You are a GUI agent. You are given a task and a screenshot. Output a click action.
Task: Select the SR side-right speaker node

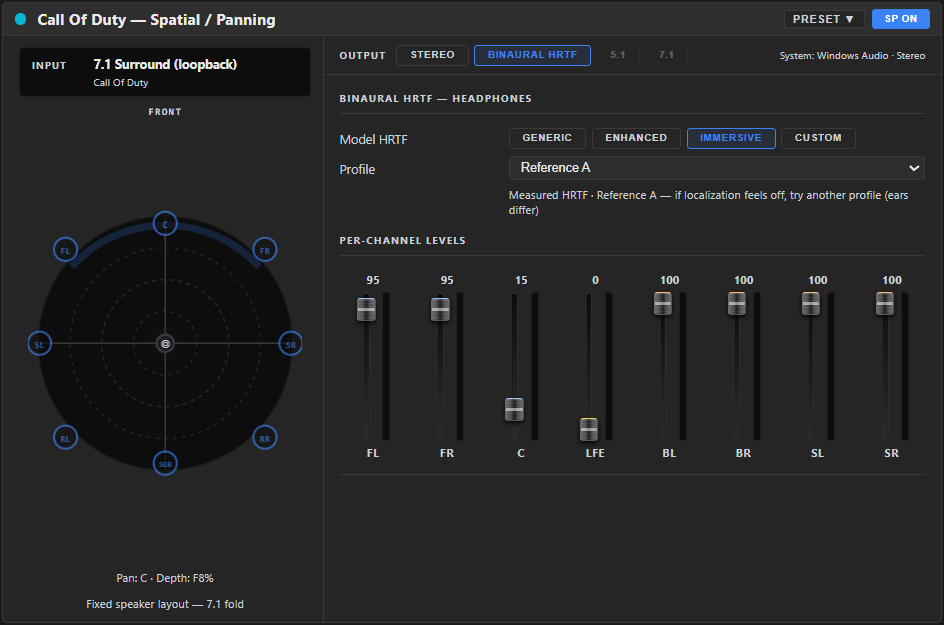[x=290, y=344]
